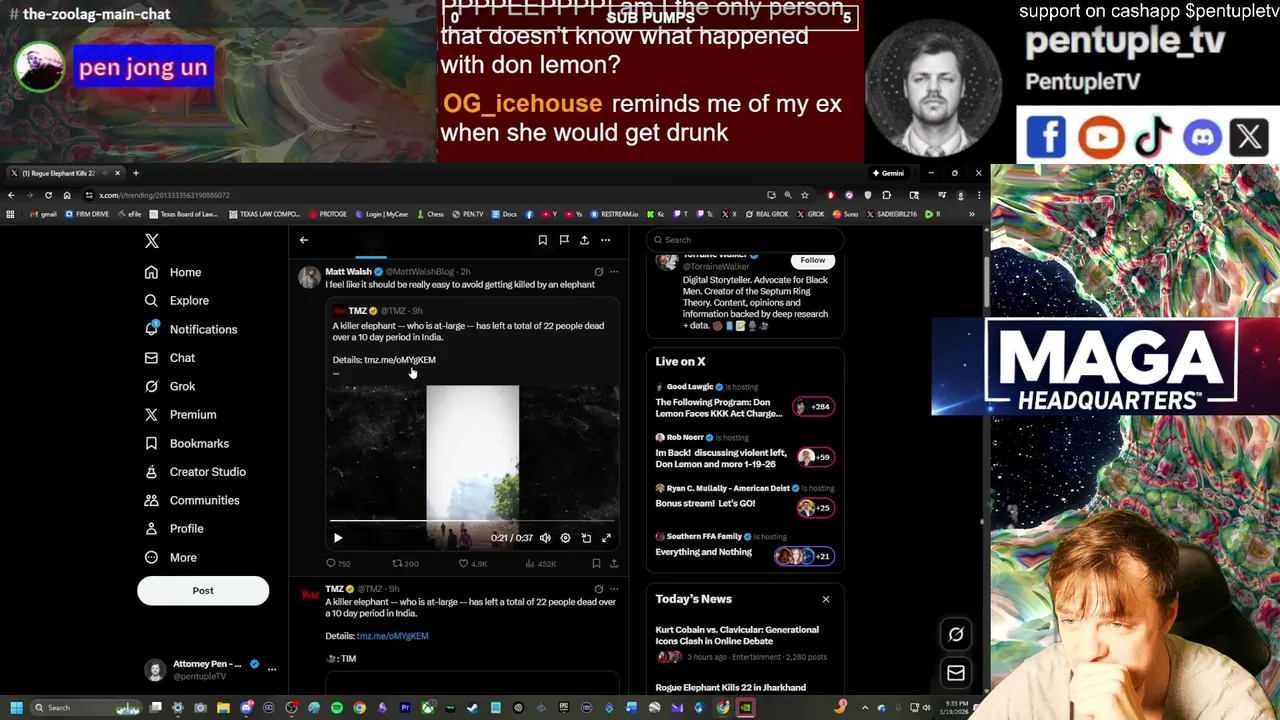
Task: Open account menu next to Attorney Pen
Action: coord(271,669)
